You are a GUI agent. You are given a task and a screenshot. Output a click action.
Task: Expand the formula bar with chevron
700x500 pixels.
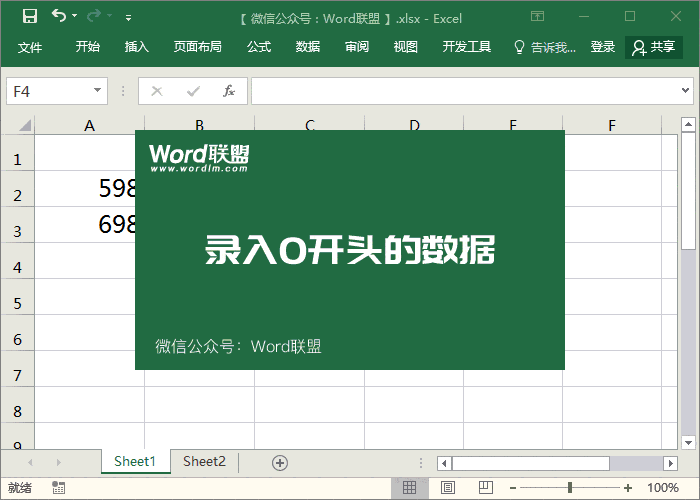[x=685, y=91]
